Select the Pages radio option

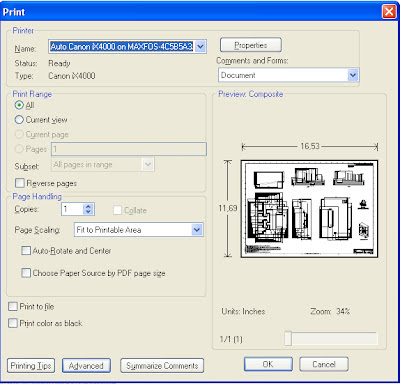click(x=19, y=149)
